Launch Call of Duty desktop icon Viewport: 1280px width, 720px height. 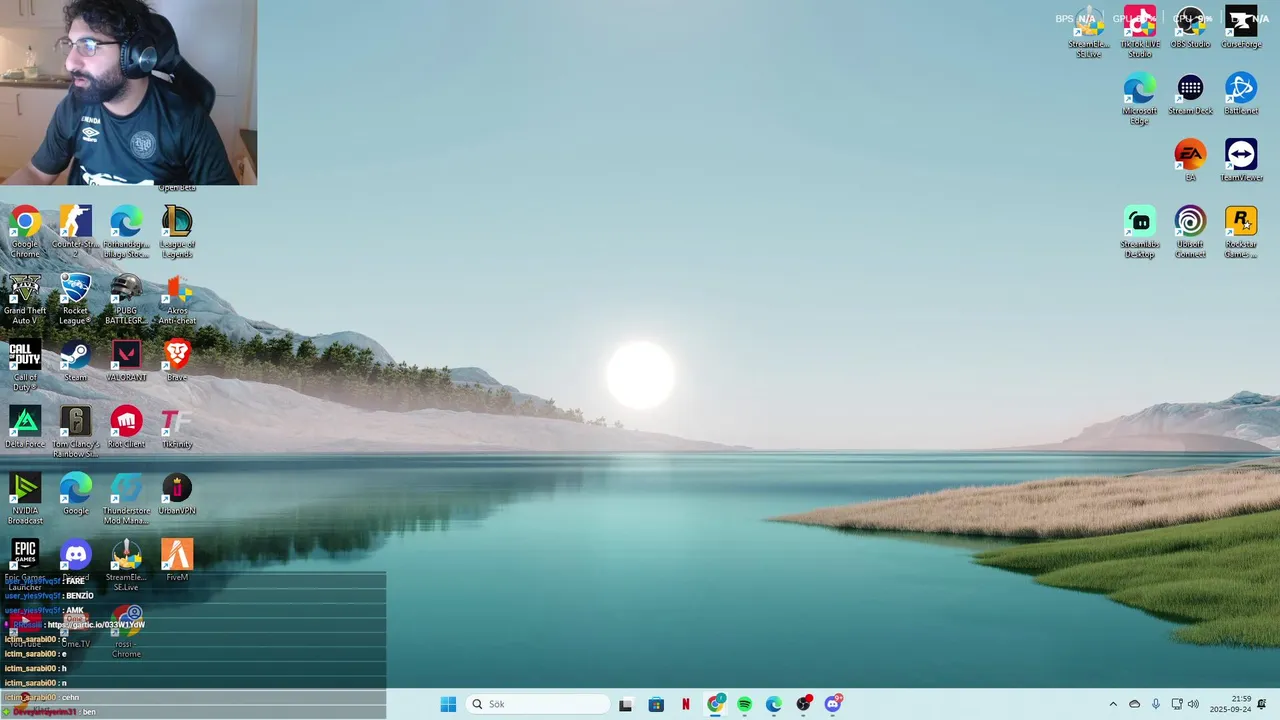pos(25,365)
